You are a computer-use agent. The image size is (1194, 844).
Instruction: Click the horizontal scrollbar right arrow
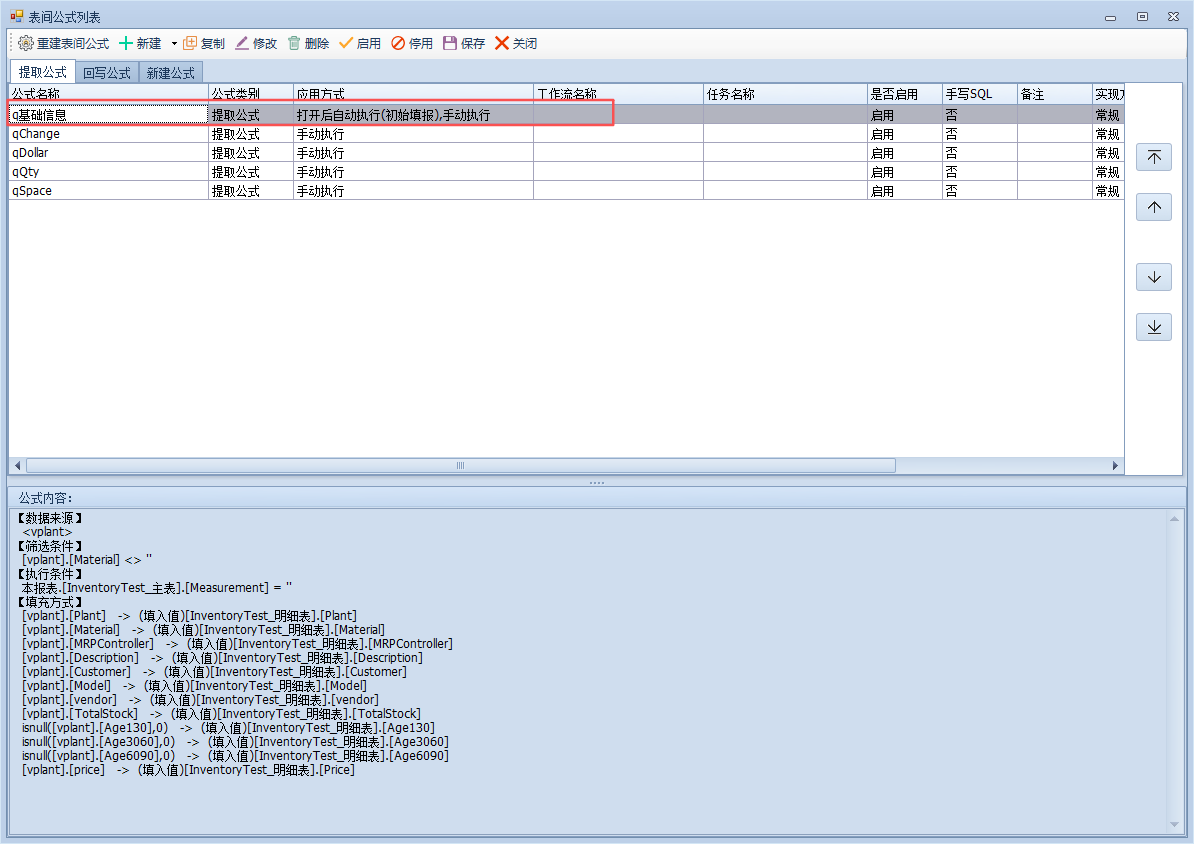(x=1116, y=465)
